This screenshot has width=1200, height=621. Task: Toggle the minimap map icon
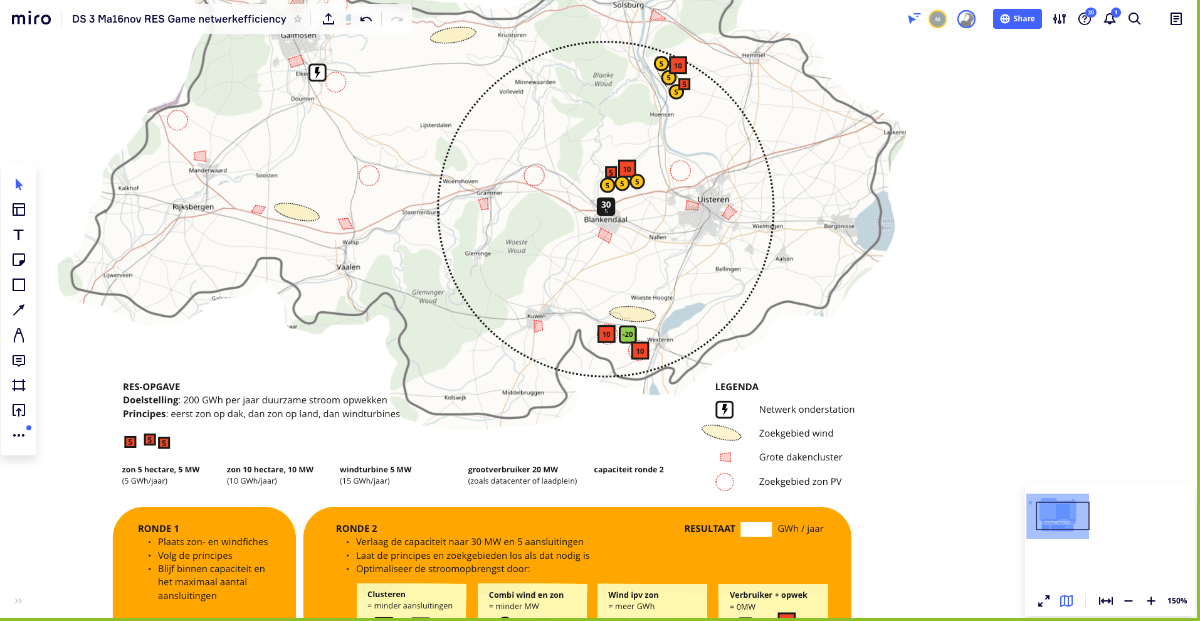point(1067,601)
